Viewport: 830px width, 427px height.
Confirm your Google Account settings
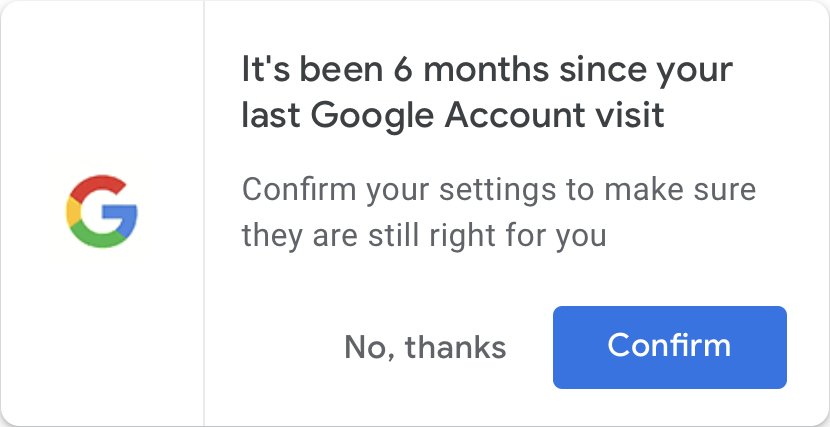click(x=670, y=347)
